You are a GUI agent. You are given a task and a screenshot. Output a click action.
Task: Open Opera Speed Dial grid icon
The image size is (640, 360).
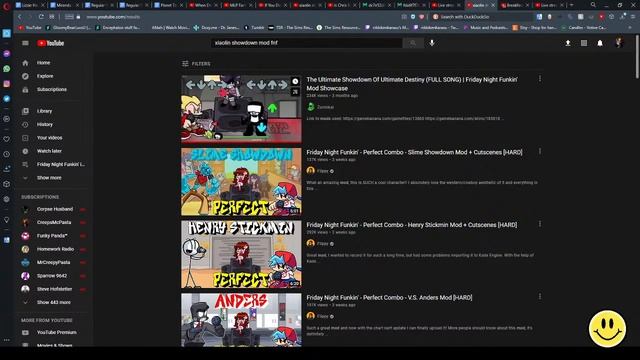(51, 17)
